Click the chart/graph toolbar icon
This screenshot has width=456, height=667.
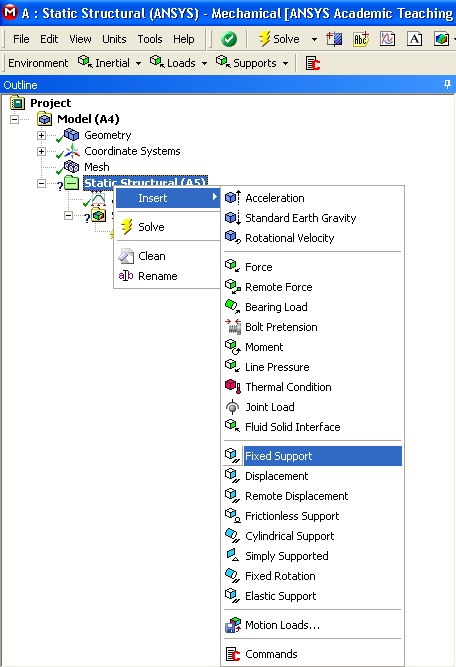pos(387,39)
